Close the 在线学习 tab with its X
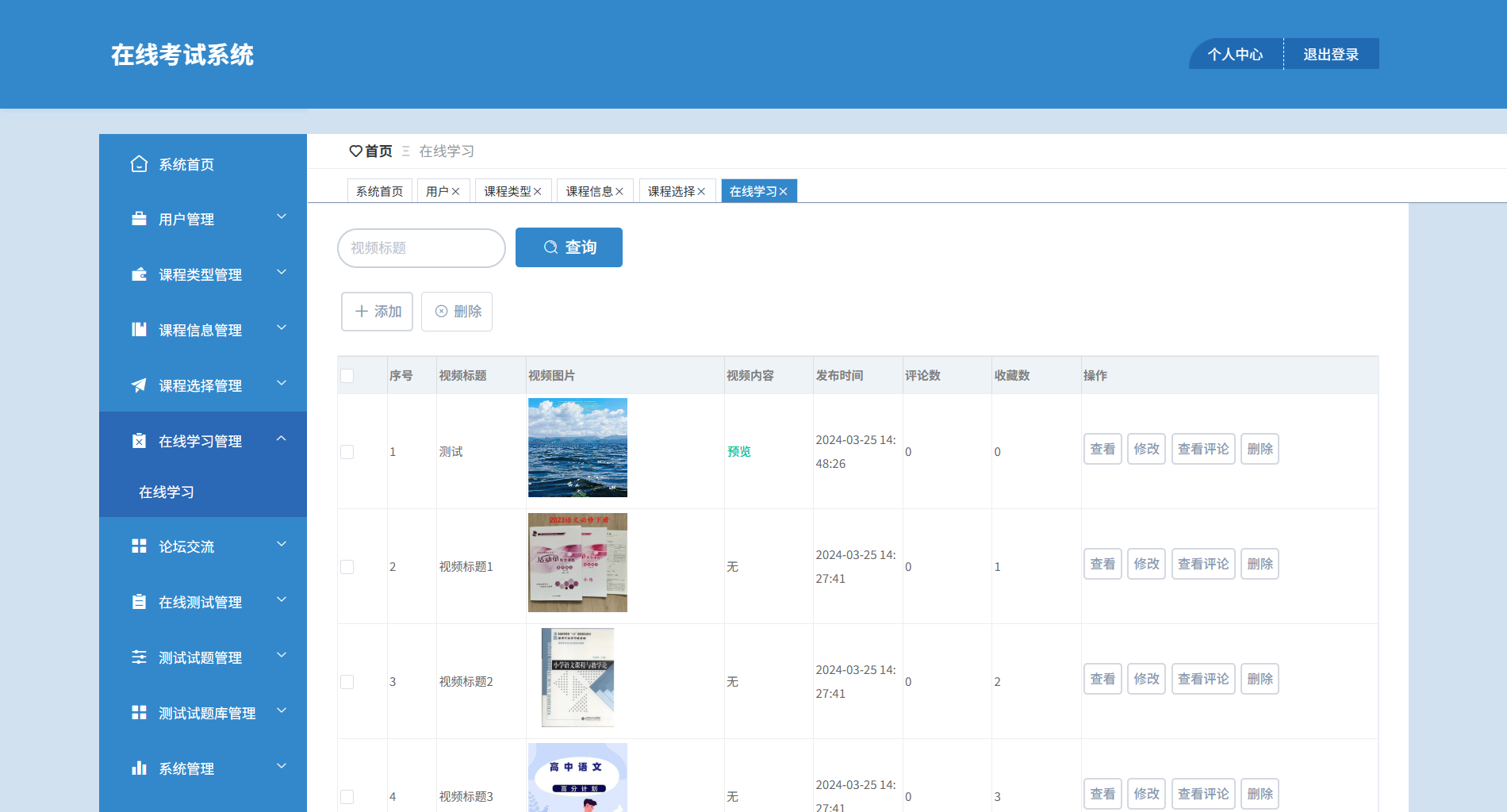Screen dimensions: 1507x812 783,192
